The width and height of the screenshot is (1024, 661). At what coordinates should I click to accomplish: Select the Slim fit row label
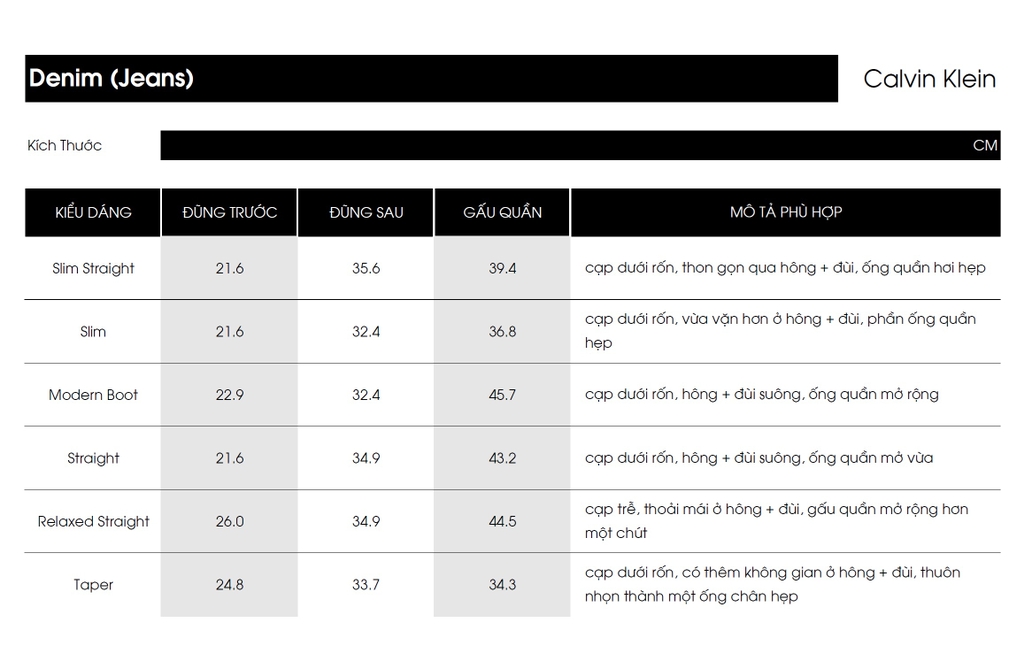pos(93,331)
